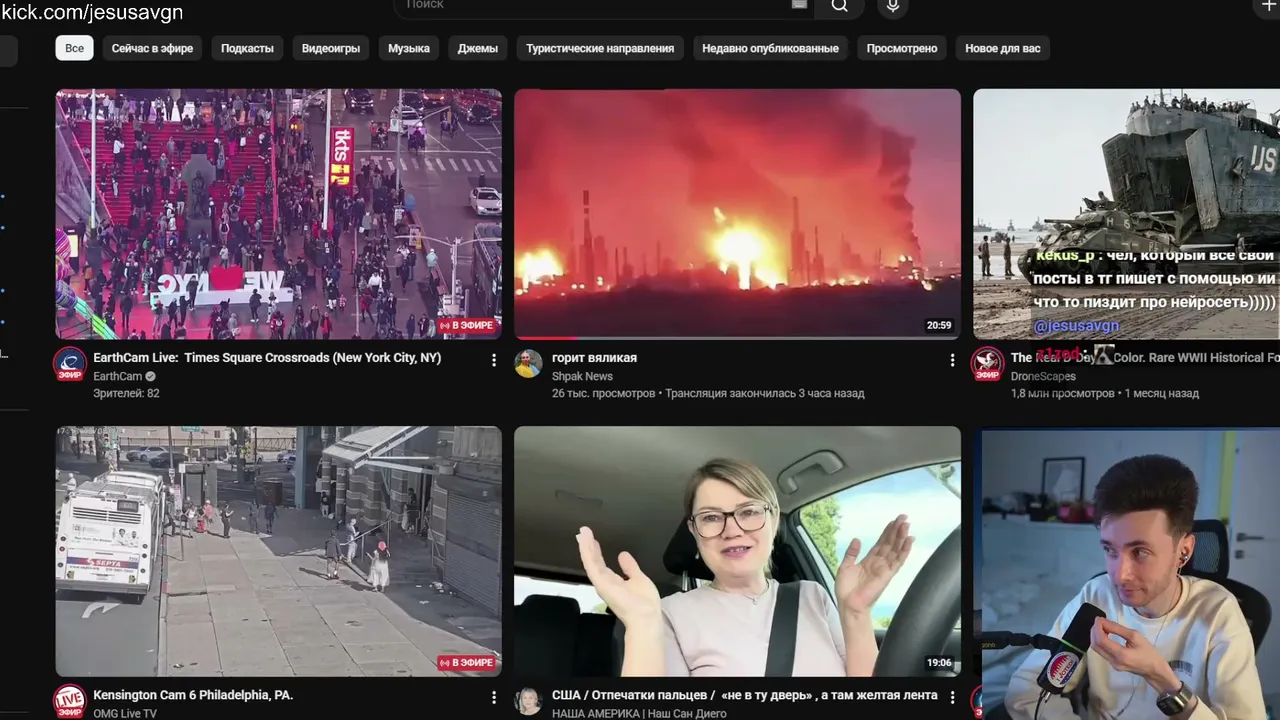Screen dimensions: 1280x720
Task: Click EarthCam verified checkmark badge
Action: point(151,376)
